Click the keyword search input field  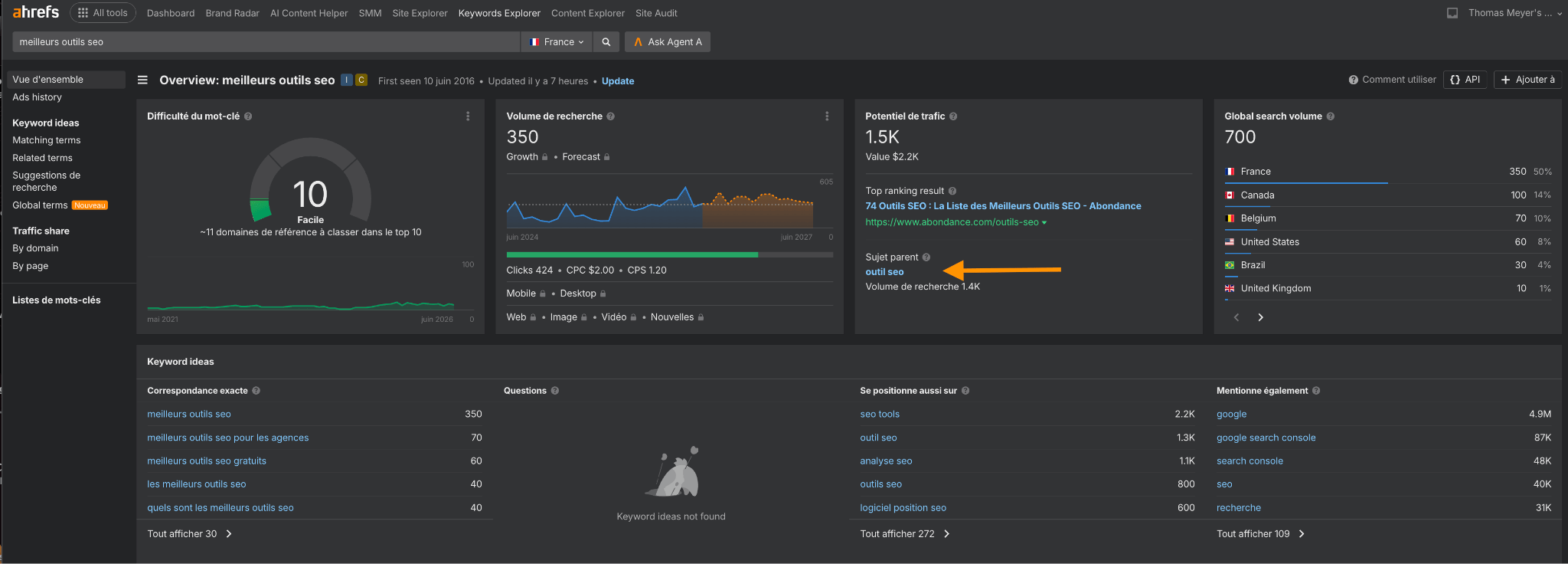point(266,42)
